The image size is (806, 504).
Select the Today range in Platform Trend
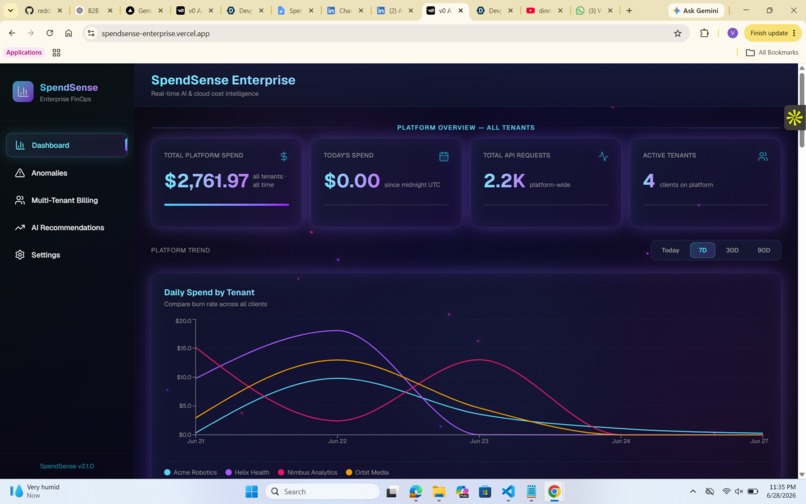point(670,250)
